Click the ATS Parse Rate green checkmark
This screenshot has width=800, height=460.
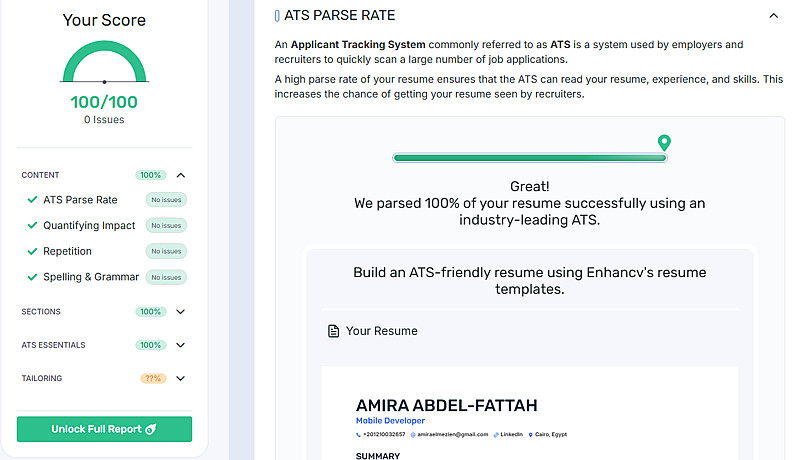tap(32, 200)
